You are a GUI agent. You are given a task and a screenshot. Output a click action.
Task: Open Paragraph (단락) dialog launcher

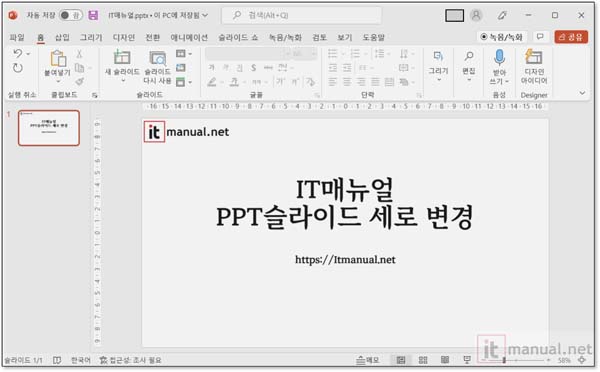tap(419, 95)
